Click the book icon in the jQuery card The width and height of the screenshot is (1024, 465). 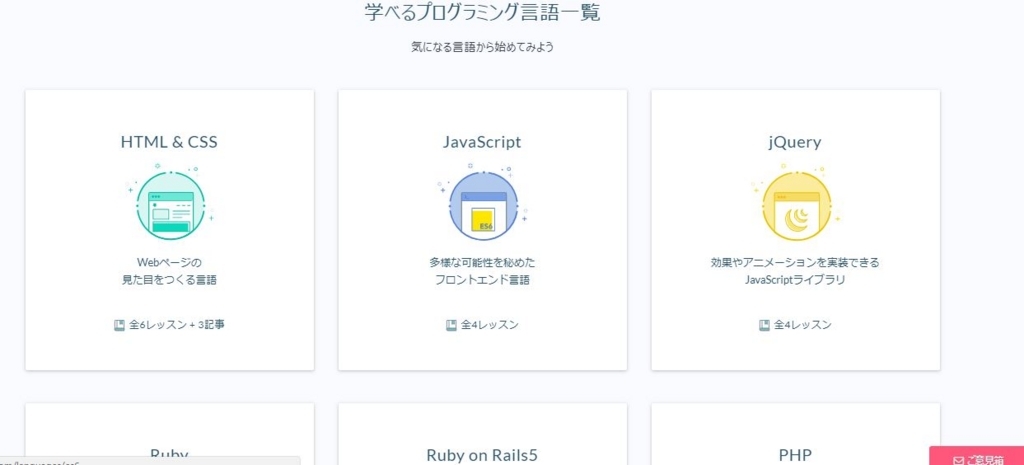[764, 325]
